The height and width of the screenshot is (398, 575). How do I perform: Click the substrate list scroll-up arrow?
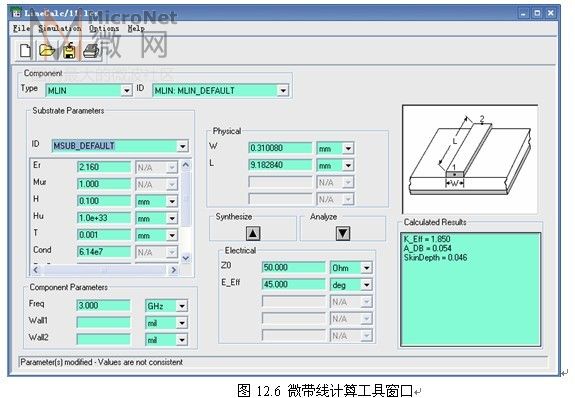186,165
